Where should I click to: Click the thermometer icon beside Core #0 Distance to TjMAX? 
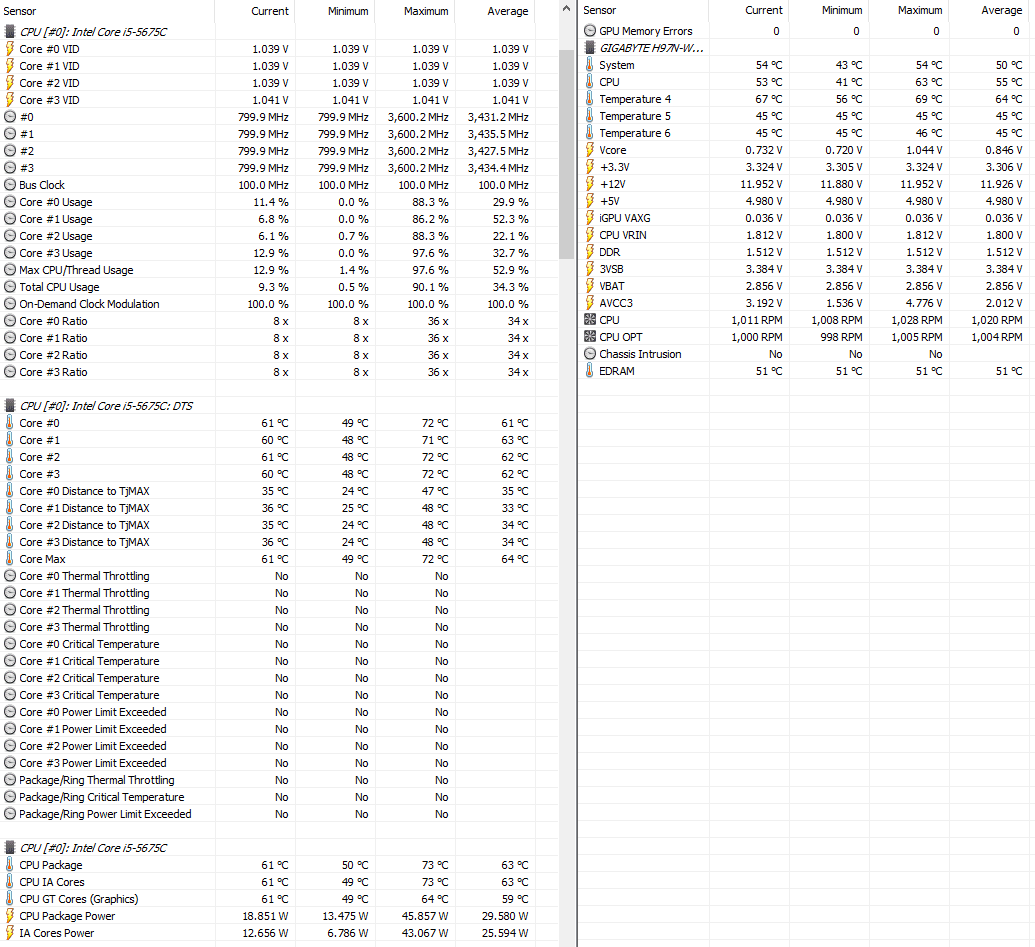click(x=10, y=491)
